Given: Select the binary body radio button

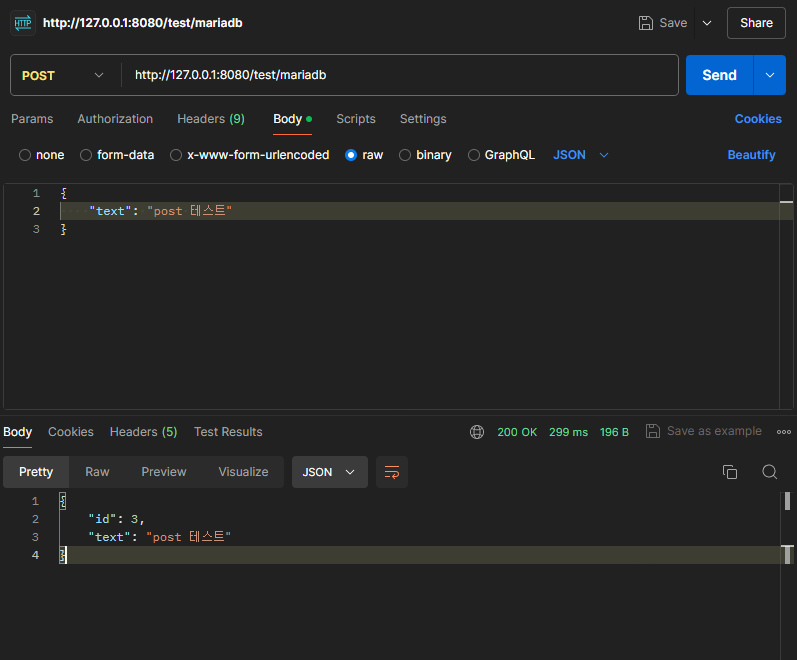Looking at the screenshot, I should [405, 155].
